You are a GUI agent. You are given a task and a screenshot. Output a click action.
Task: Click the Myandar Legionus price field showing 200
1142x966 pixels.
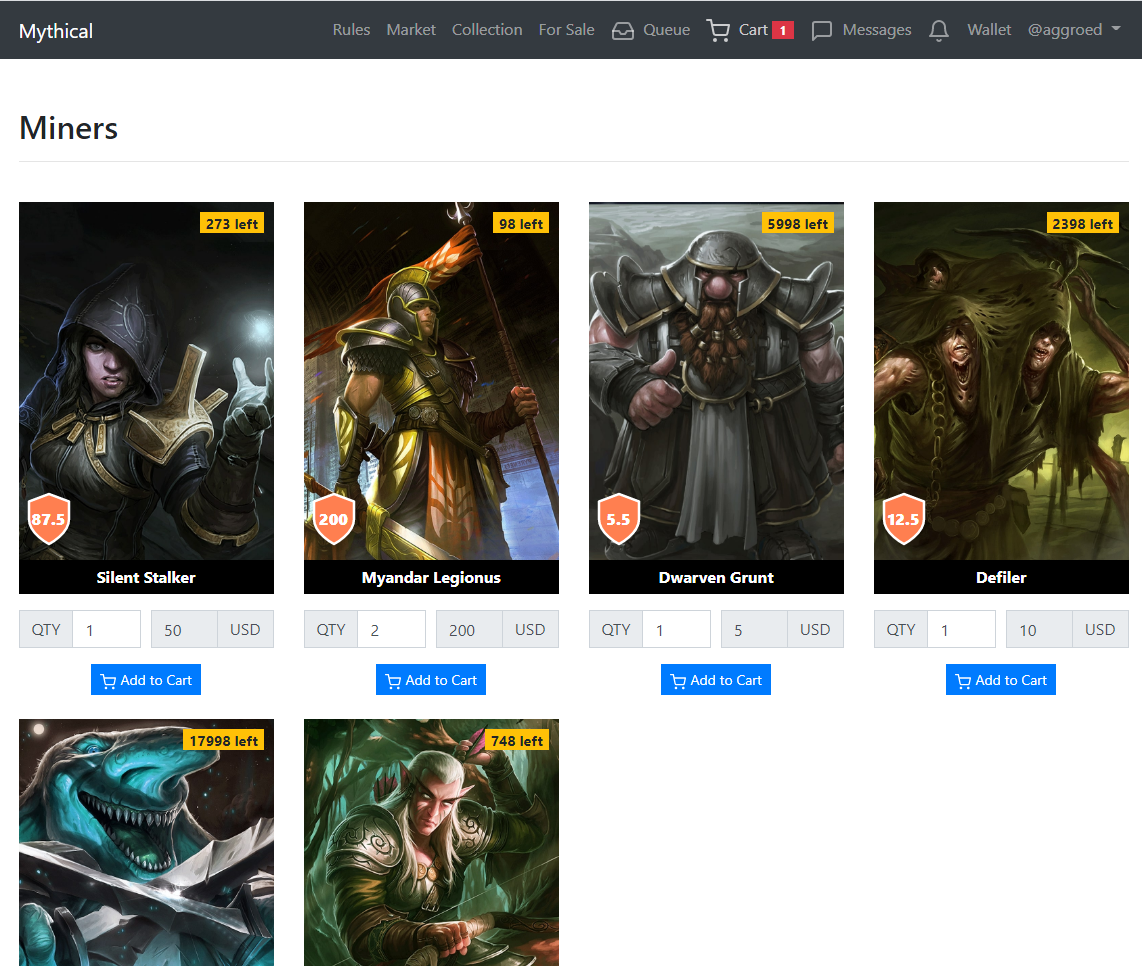pyautogui.click(x=469, y=629)
